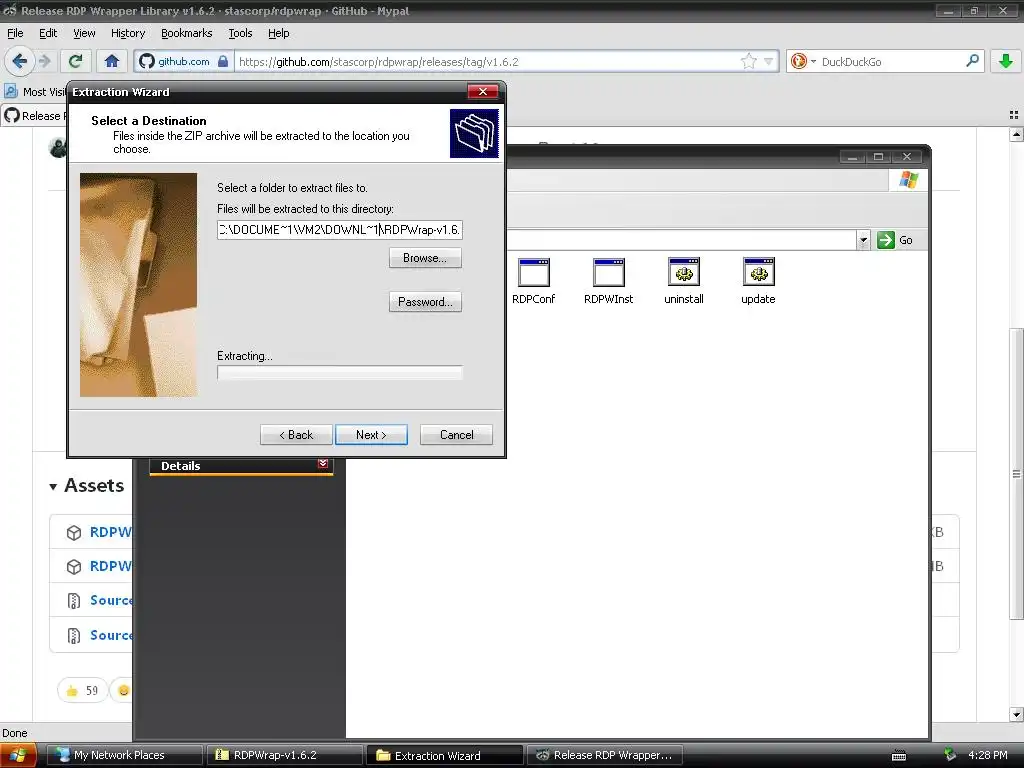
Task: Cancel the Extraction Wizard
Action: pyautogui.click(x=456, y=435)
